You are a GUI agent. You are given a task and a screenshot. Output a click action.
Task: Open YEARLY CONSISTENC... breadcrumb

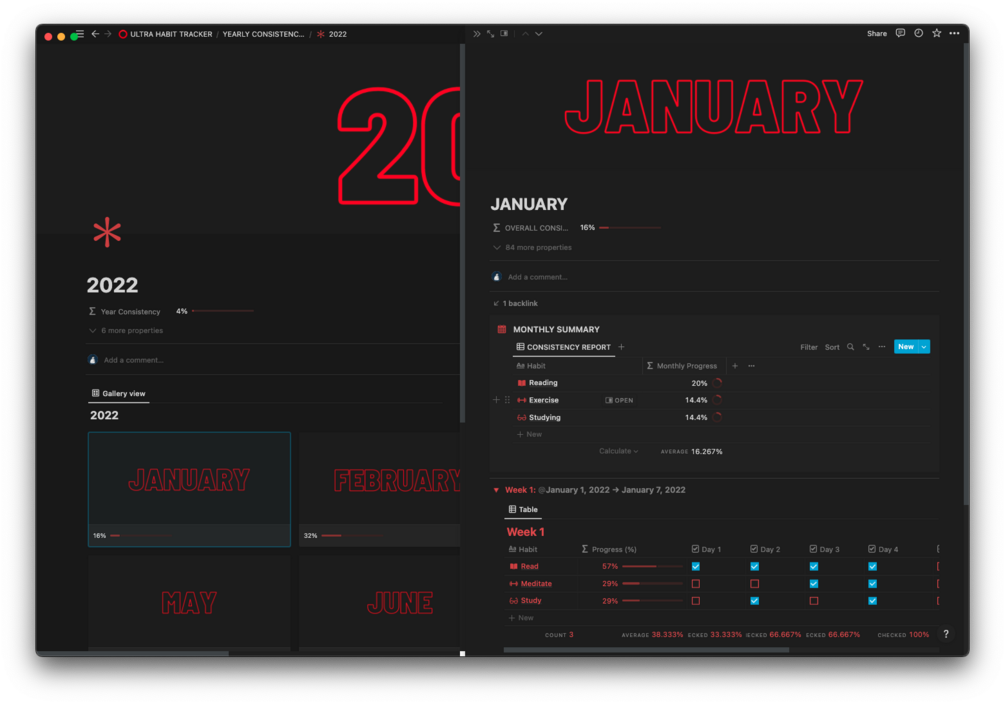[x=263, y=34]
